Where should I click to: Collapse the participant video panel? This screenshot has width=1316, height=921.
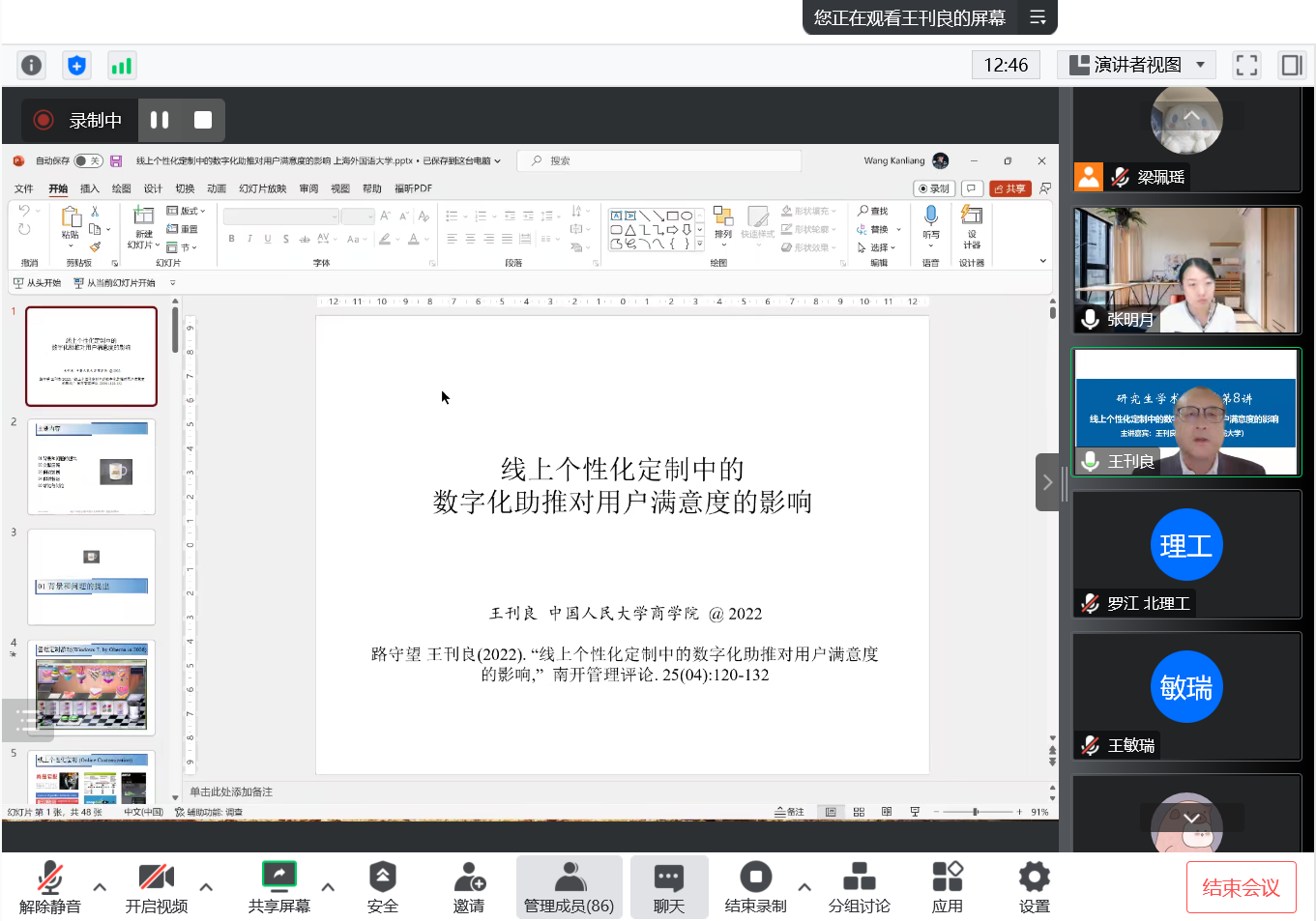[1047, 482]
